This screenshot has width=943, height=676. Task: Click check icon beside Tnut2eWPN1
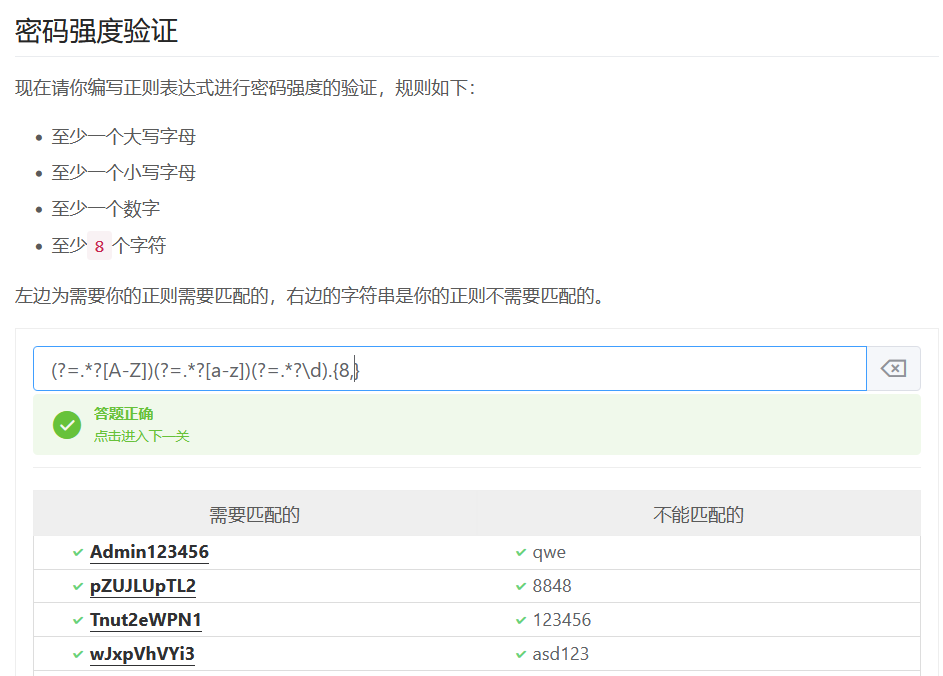tap(78, 620)
